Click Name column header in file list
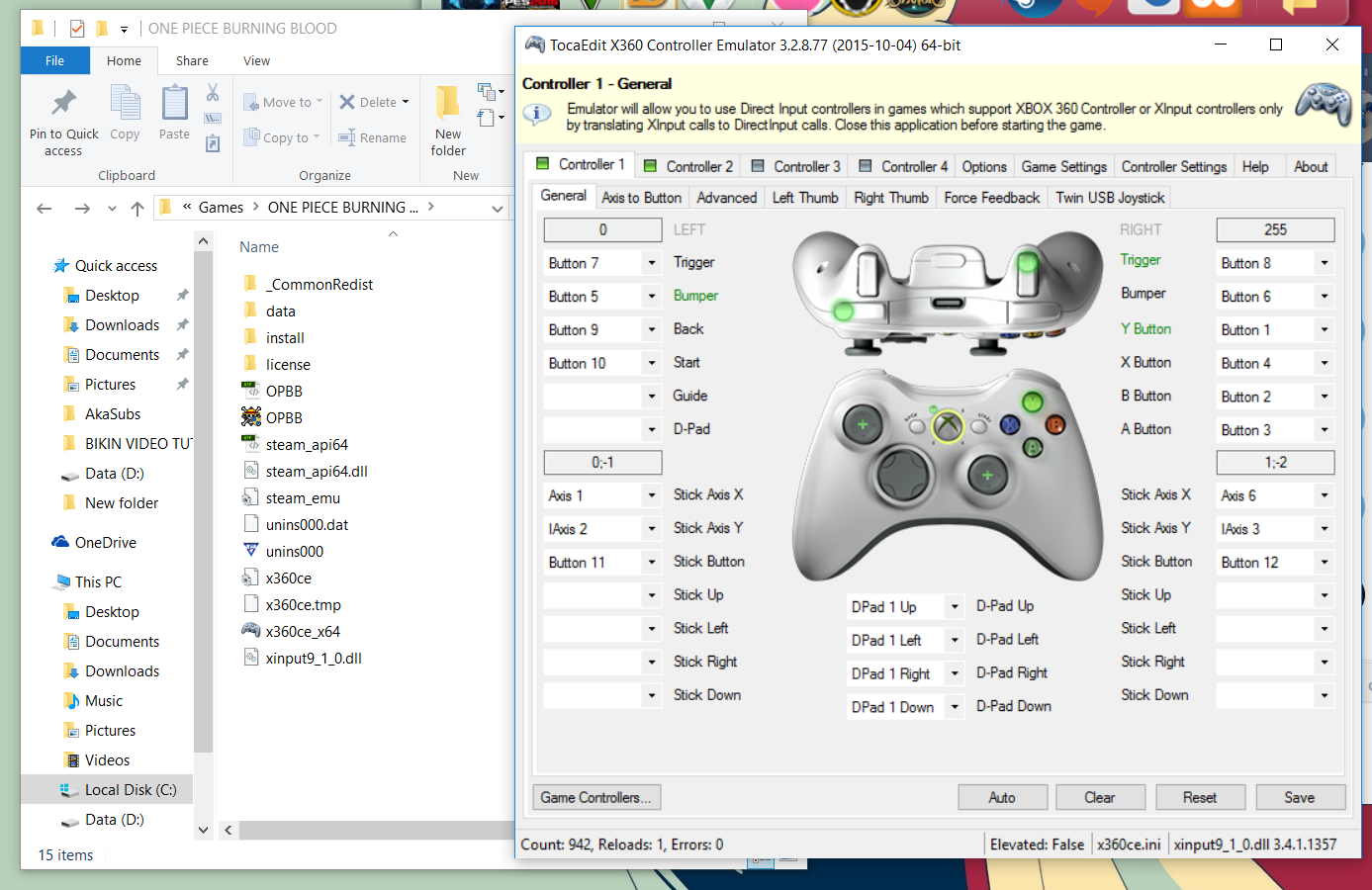This screenshot has width=1372, height=890. click(x=259, y=247)
